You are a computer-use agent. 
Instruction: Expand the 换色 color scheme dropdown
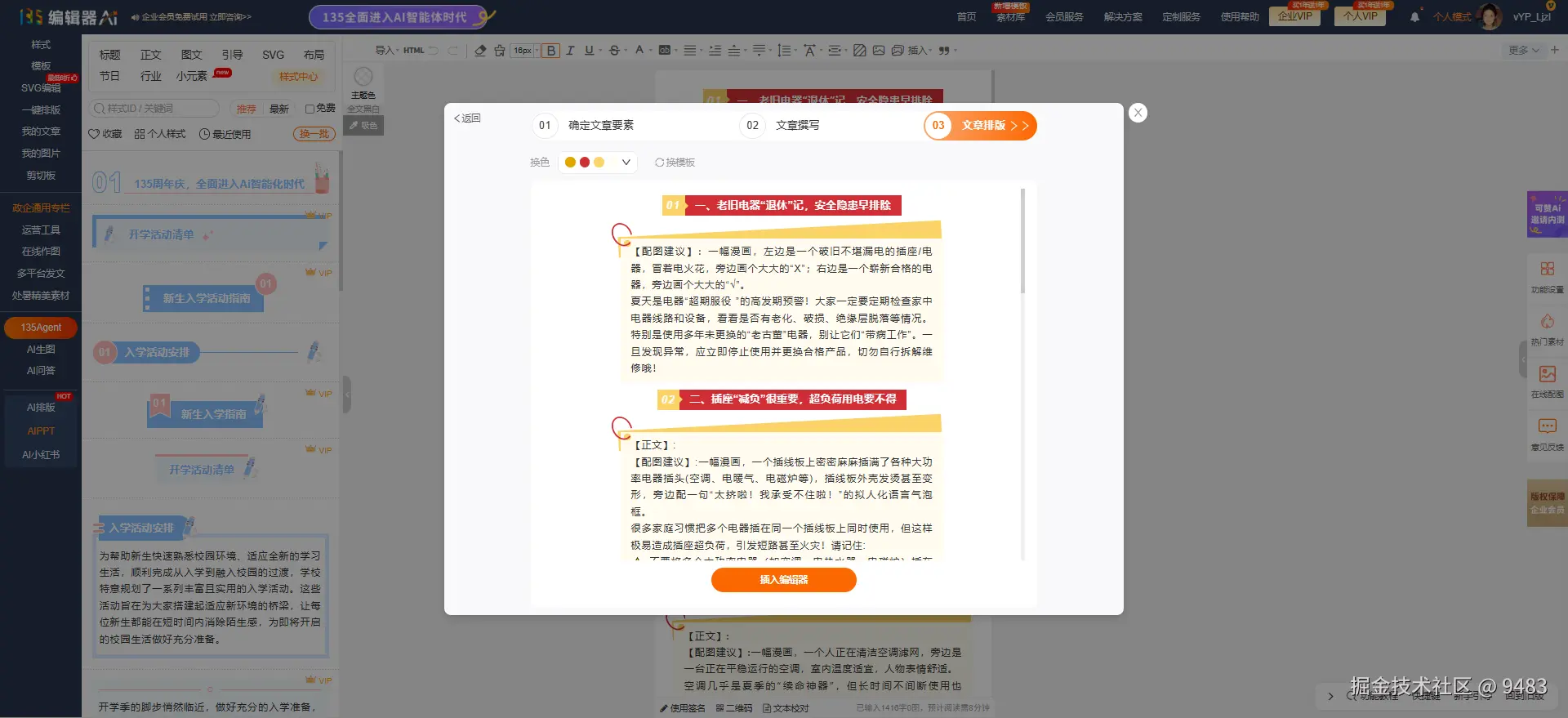pos(598,163)
